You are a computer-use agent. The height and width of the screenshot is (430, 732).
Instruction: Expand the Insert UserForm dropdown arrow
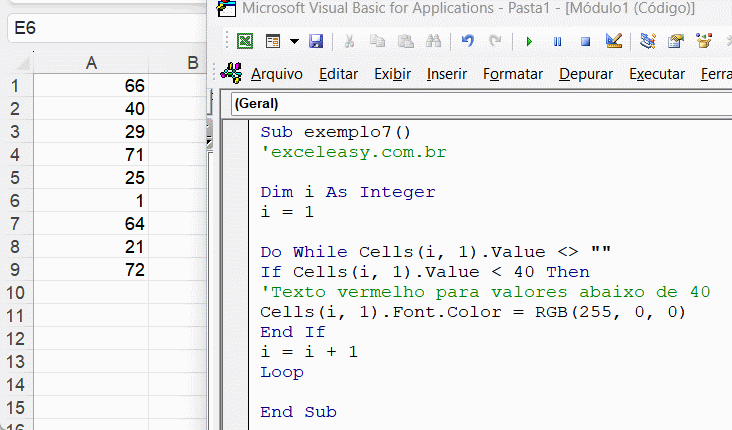click(x=294, y=41)
